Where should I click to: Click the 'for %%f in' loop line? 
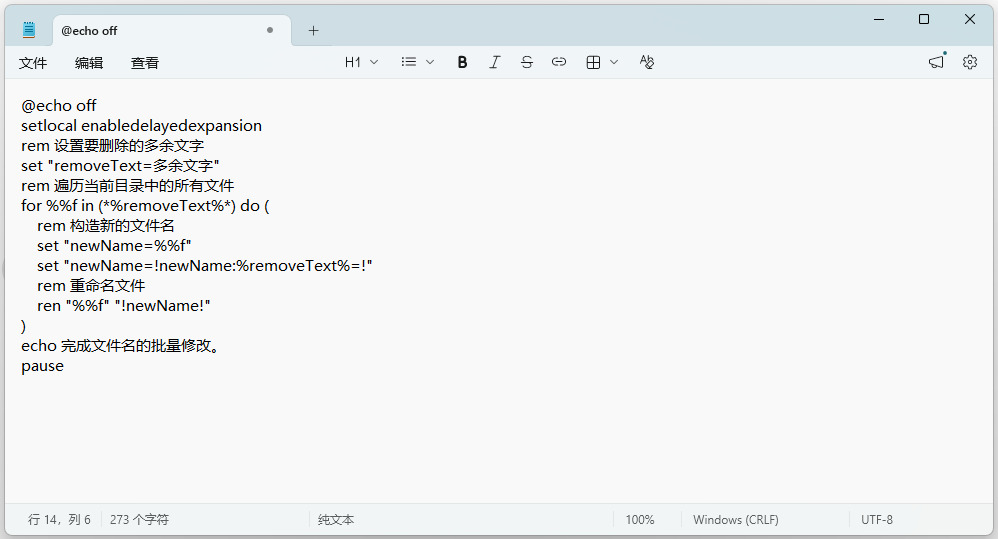pyautogui.click(x=145, y=206)
